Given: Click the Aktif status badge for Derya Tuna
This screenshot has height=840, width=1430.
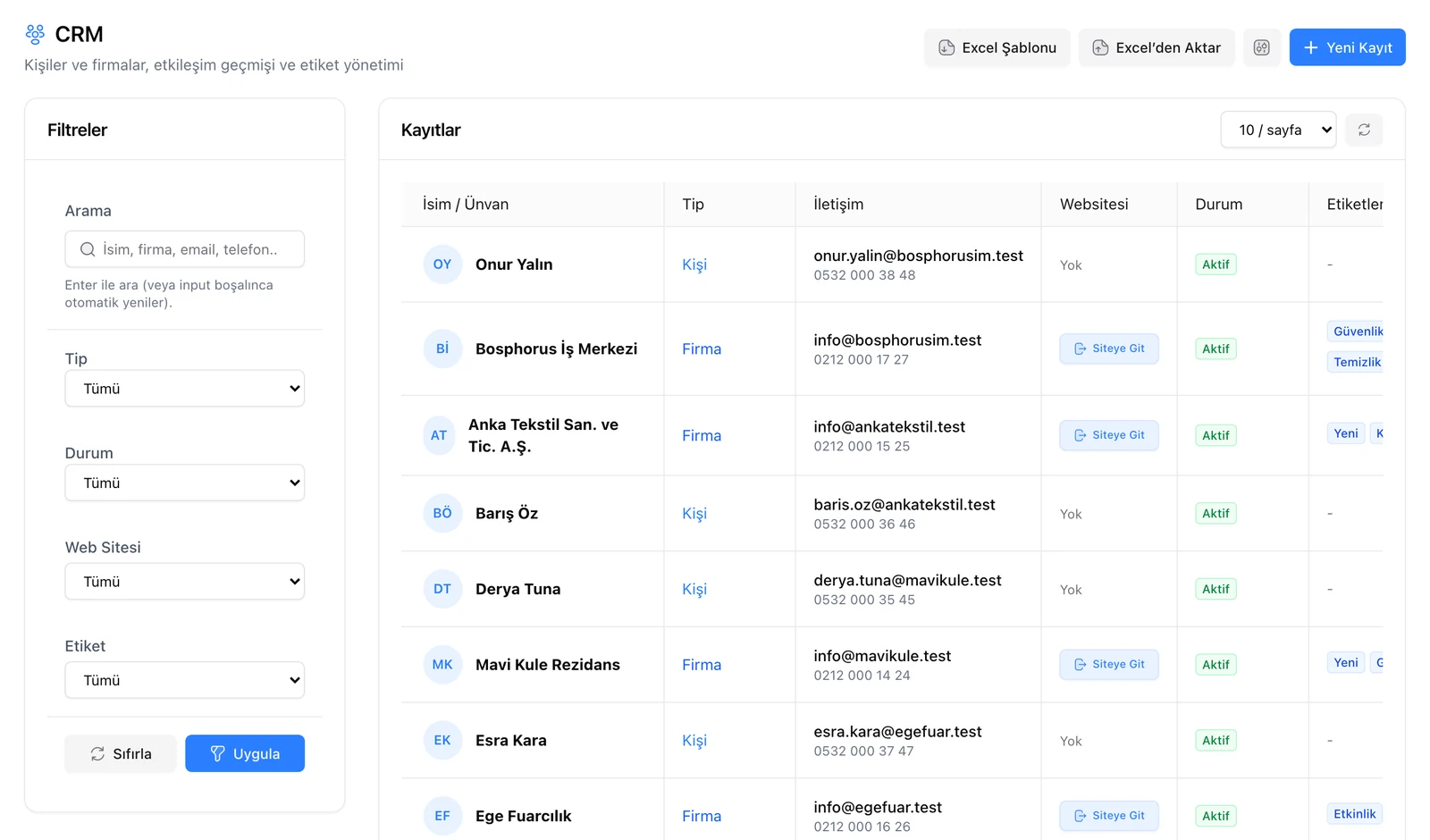Looking at the screenshot, I should tap(1215, 589).
